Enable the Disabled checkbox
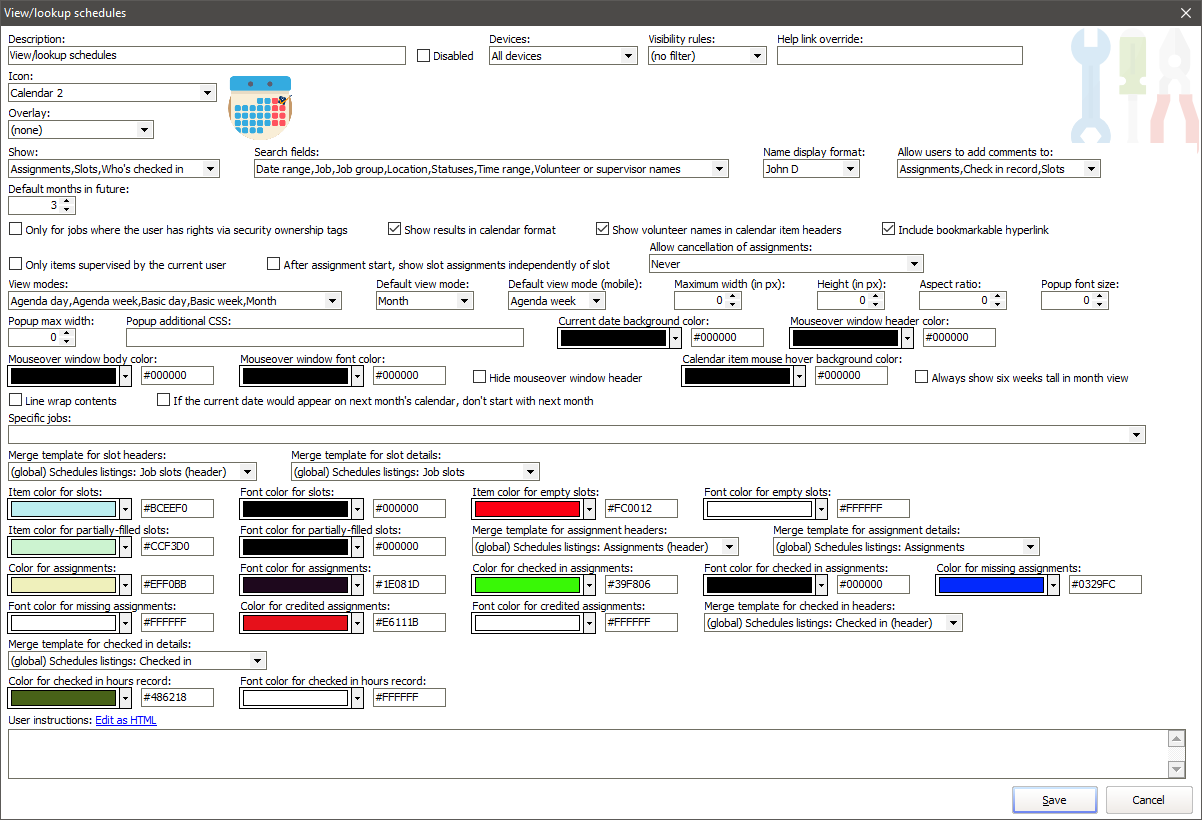 (423, 56)
